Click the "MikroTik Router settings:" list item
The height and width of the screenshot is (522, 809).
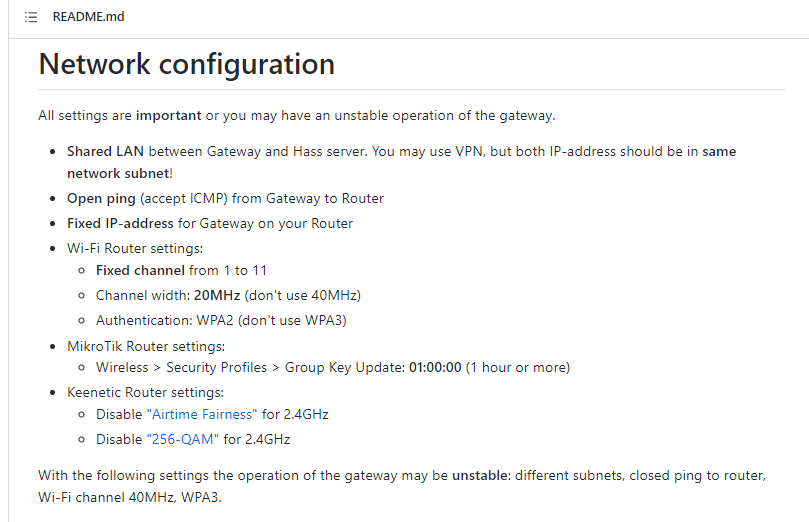pyautogui.click(x=145, y=345)
